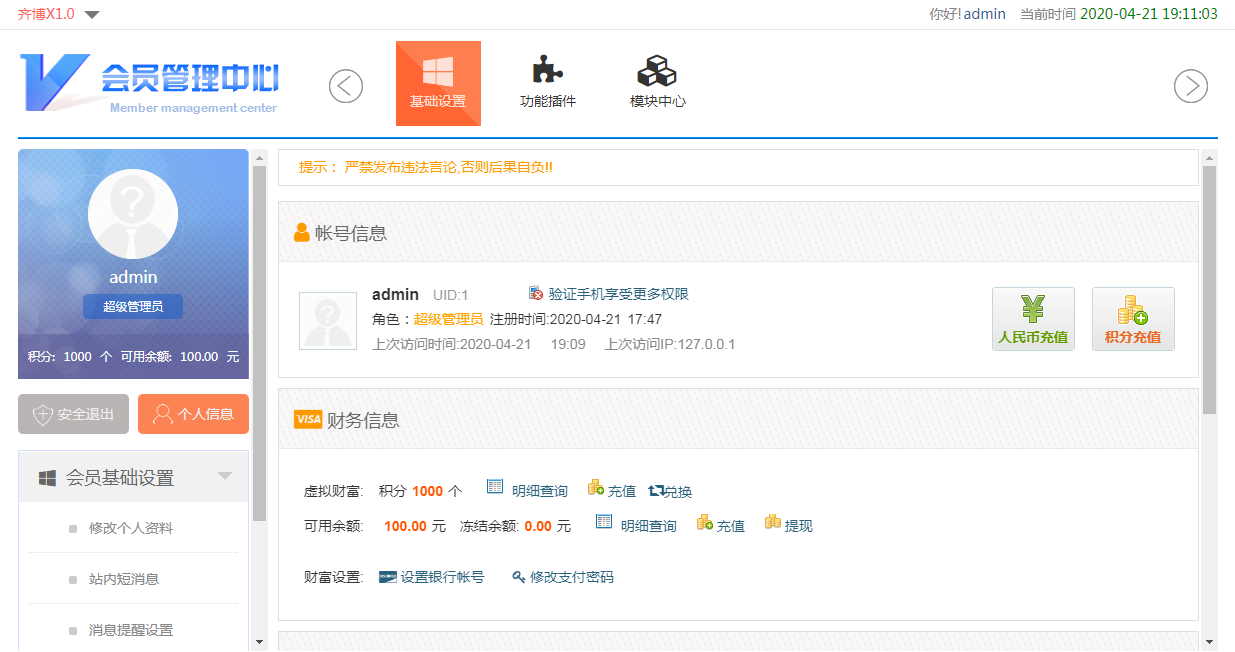Open the 功能插件 puzzle icon
The height and width of the screenshot is (652, 1235).
[x=547, y=83]
